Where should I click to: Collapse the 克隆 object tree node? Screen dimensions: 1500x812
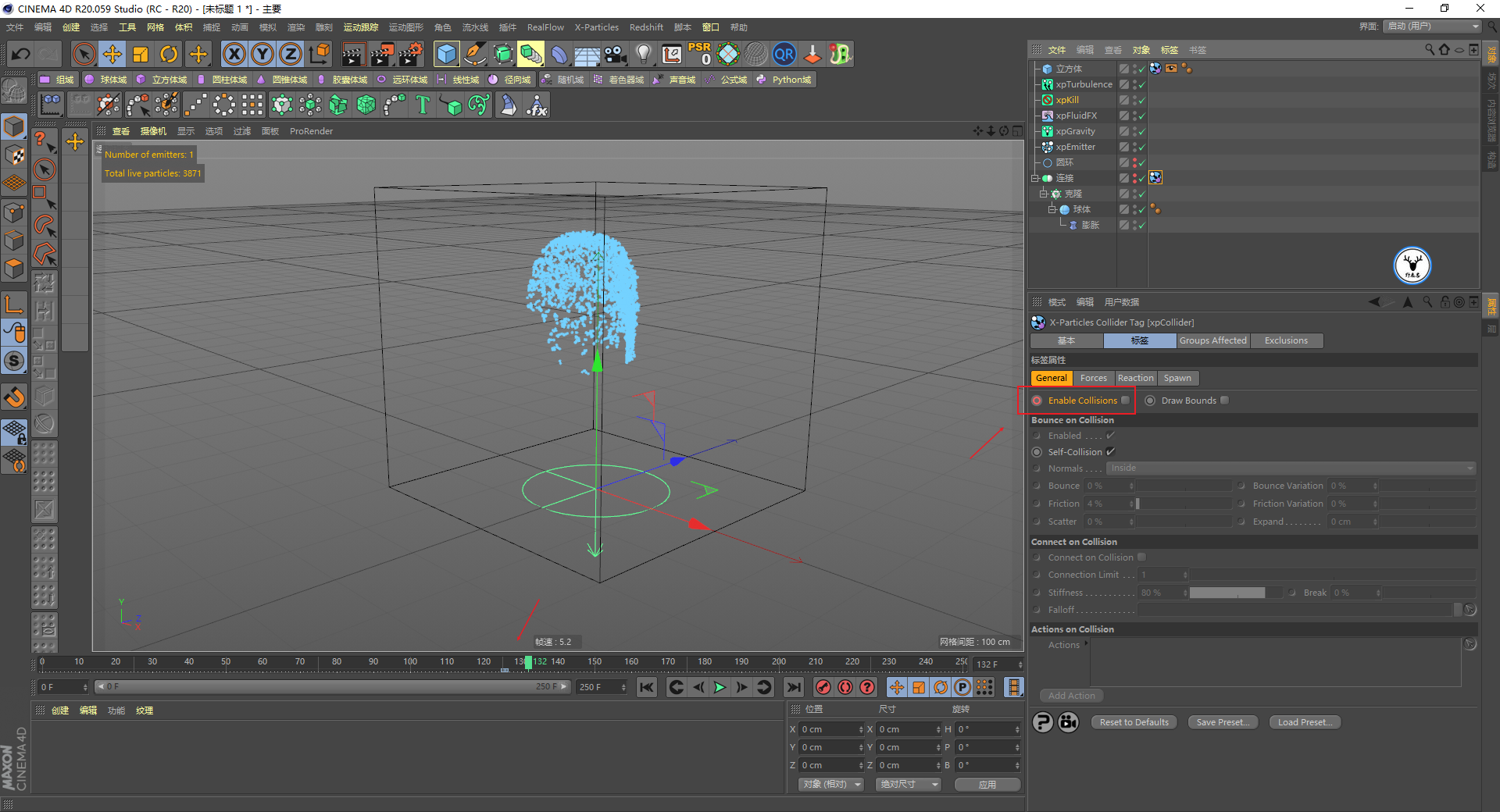pyautogui.click(x=1043, y=194)
